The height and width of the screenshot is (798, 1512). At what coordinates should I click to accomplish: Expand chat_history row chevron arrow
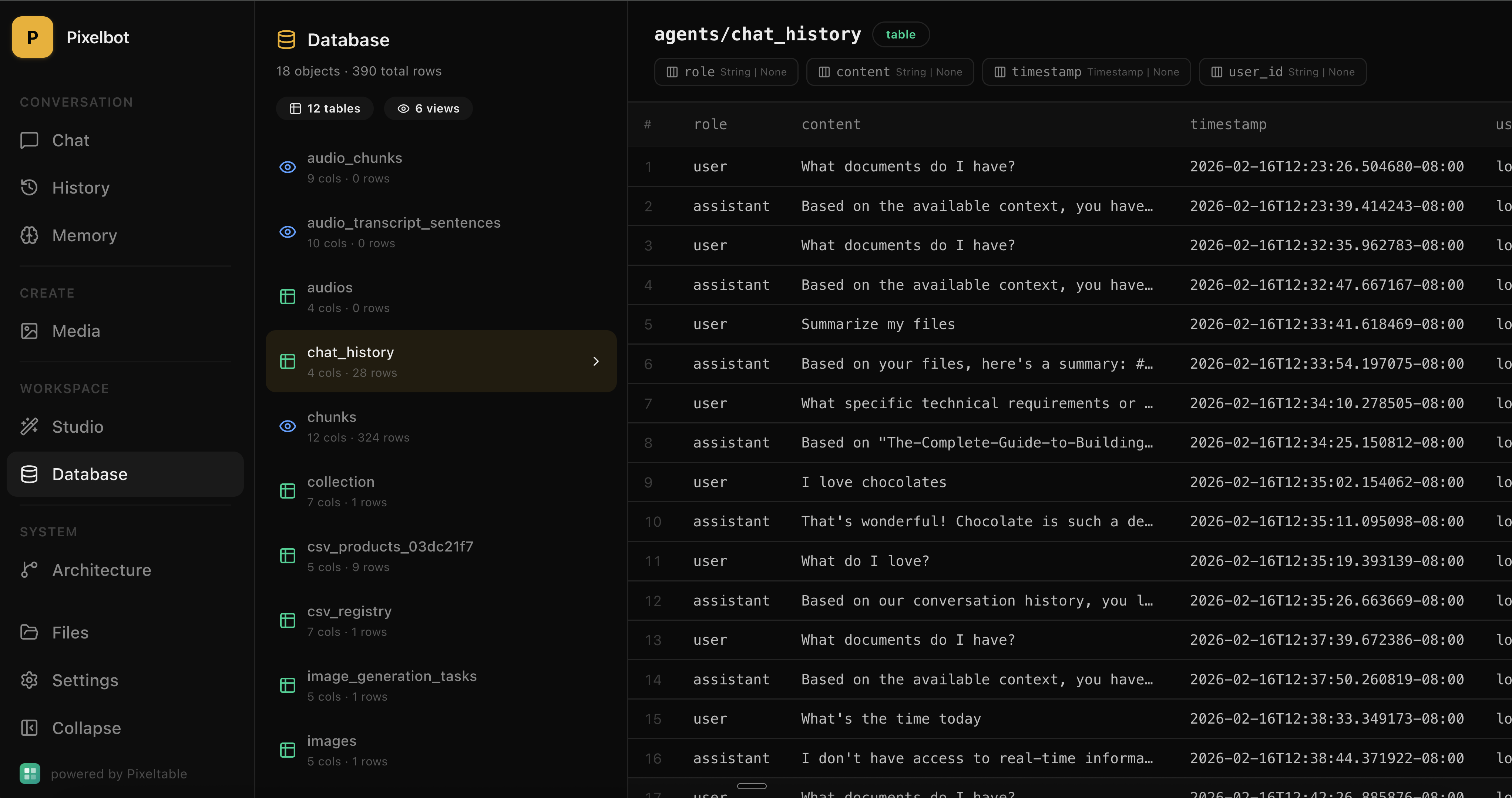click(x=596, y=361)
